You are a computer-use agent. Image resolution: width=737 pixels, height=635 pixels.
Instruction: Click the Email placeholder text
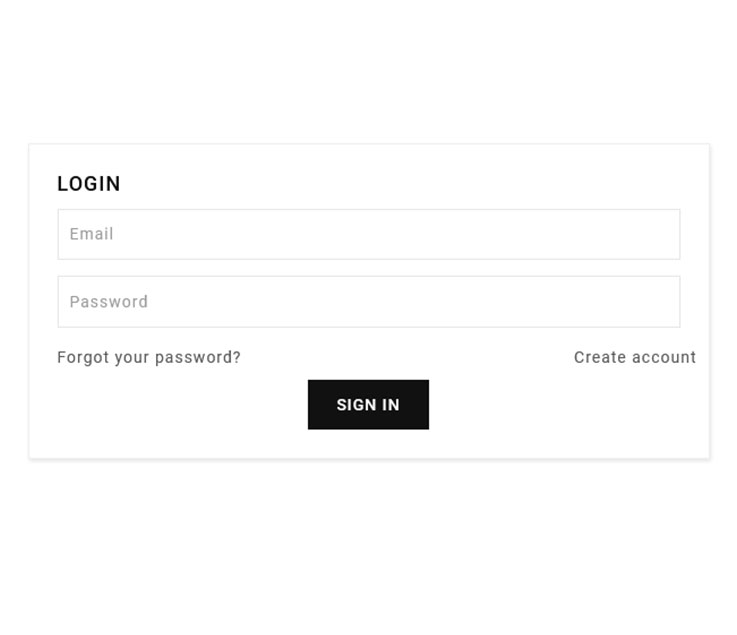click(x=91, y=234)
